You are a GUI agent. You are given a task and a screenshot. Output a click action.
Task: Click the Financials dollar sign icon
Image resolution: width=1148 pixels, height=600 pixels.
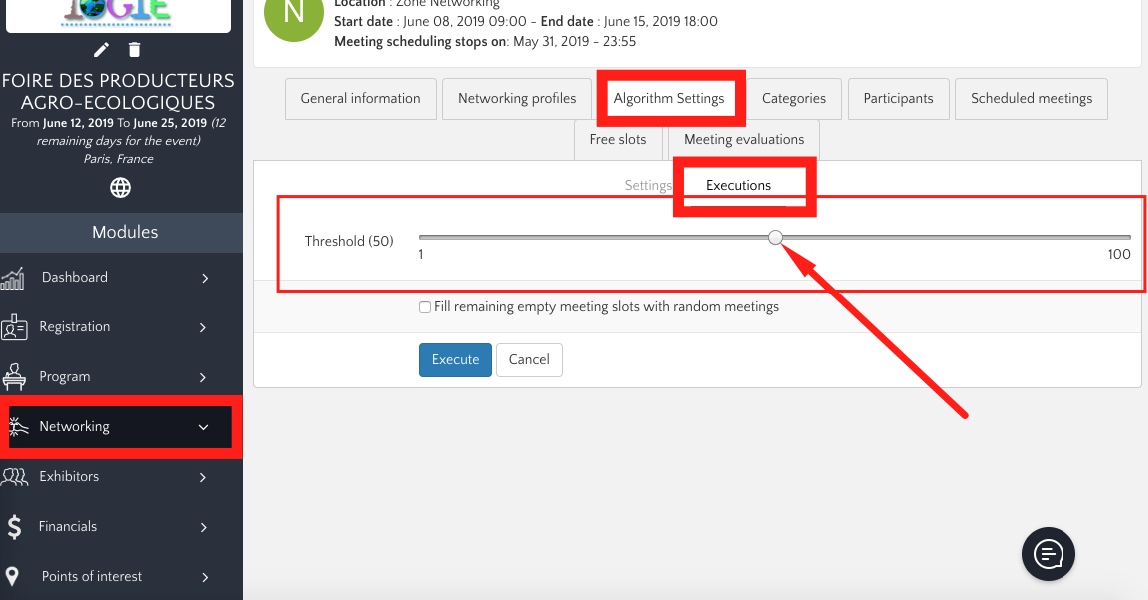(x=14, y=526)
